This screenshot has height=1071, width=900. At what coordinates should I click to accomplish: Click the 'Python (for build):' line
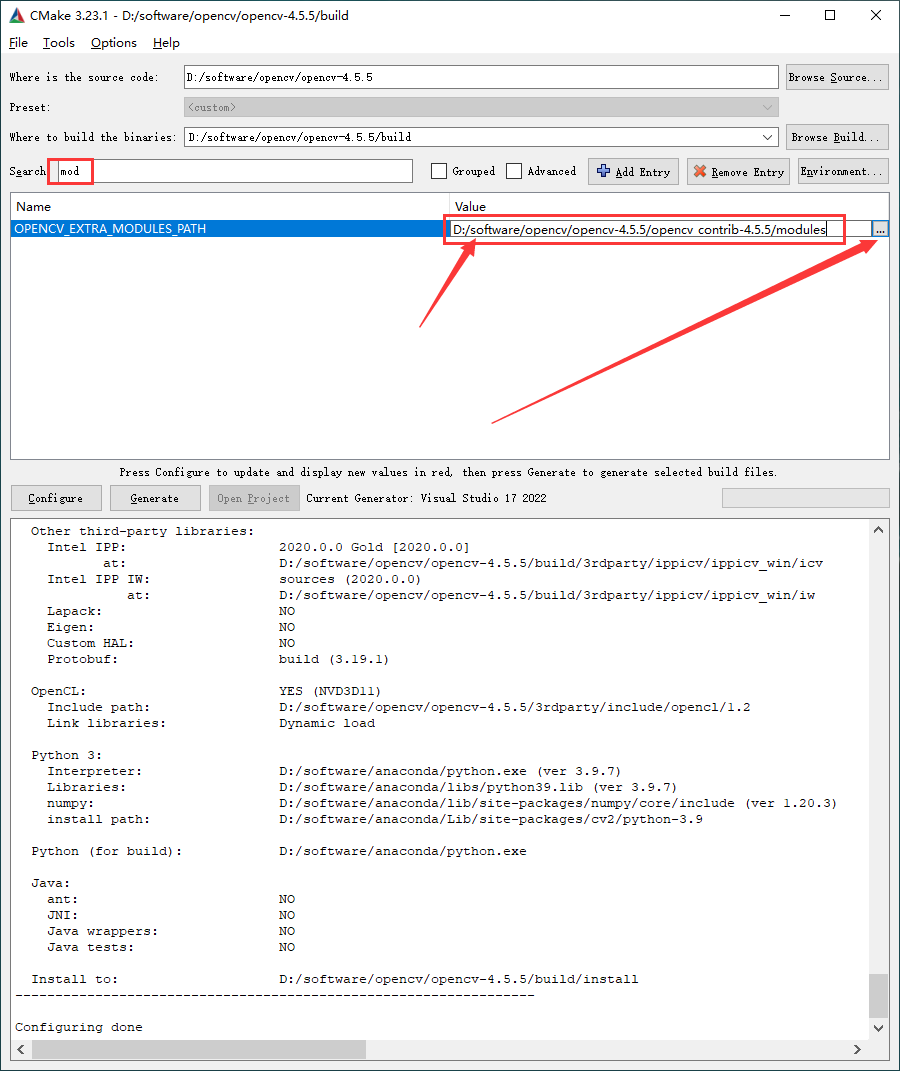[x=279, y=851]
